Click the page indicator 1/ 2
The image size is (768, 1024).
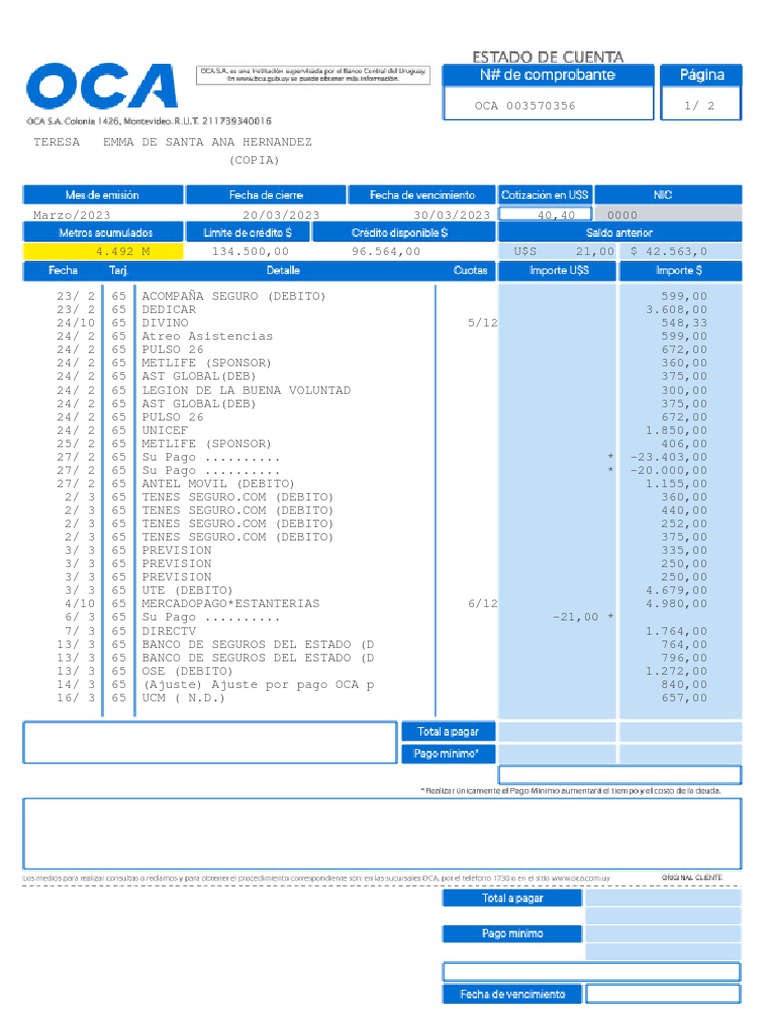coord(699,106)
